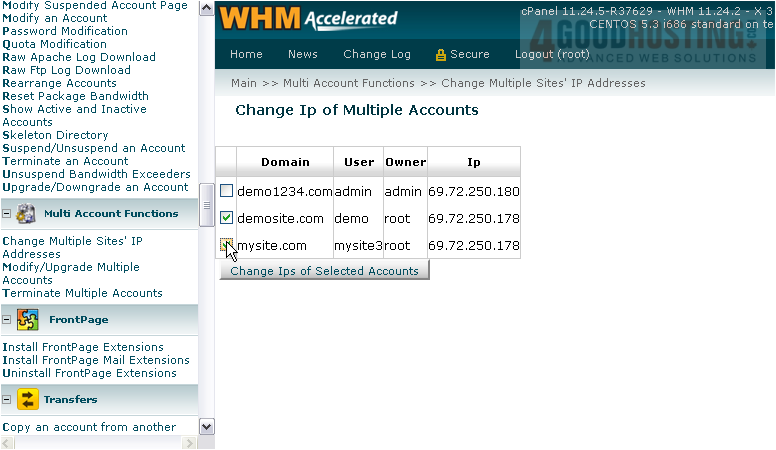Collapse the Multi Account Functions section
Screen dimensions: 776x450
pos(7,214)
